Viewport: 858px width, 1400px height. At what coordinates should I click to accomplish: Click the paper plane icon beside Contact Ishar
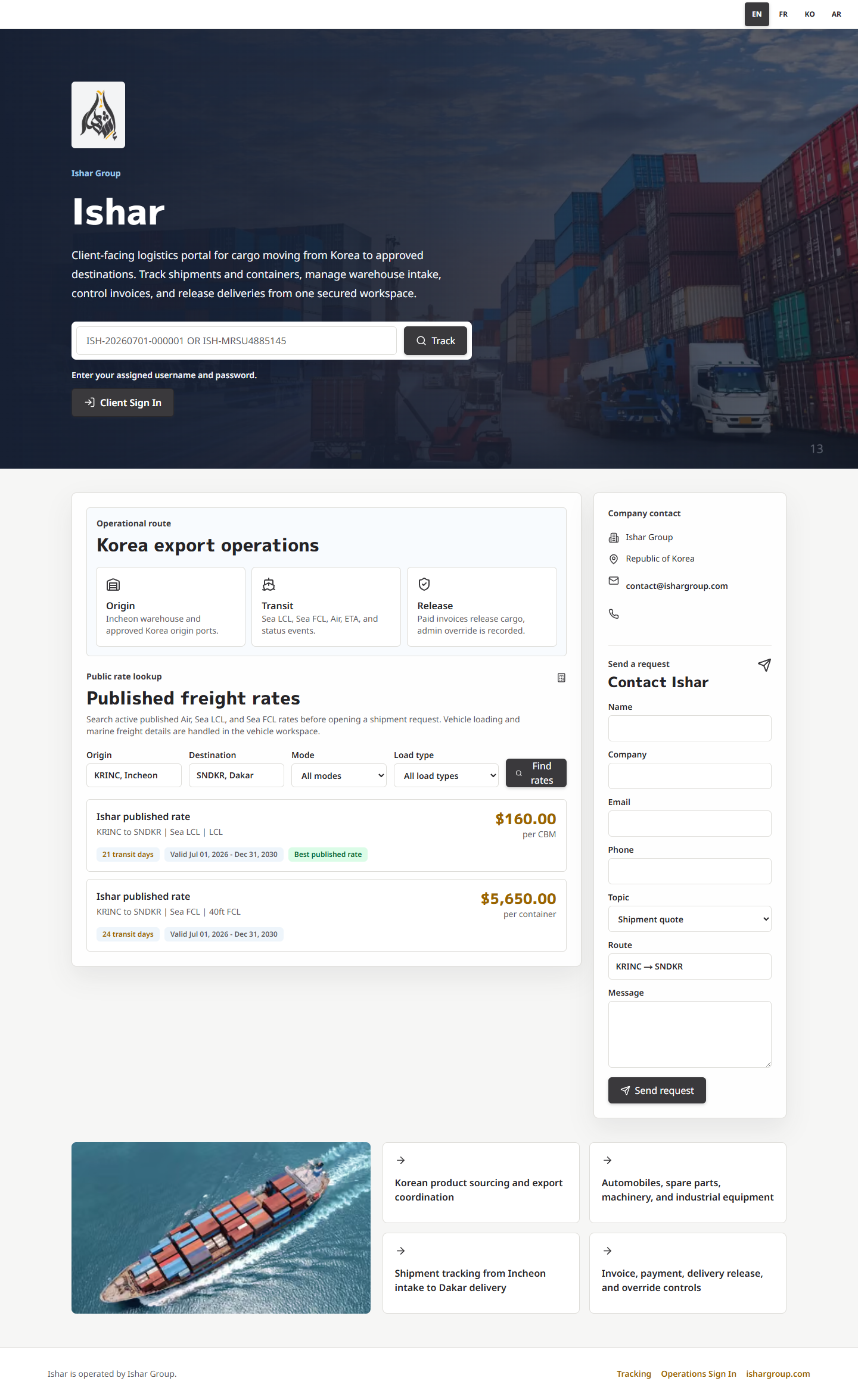coord(764,665)
